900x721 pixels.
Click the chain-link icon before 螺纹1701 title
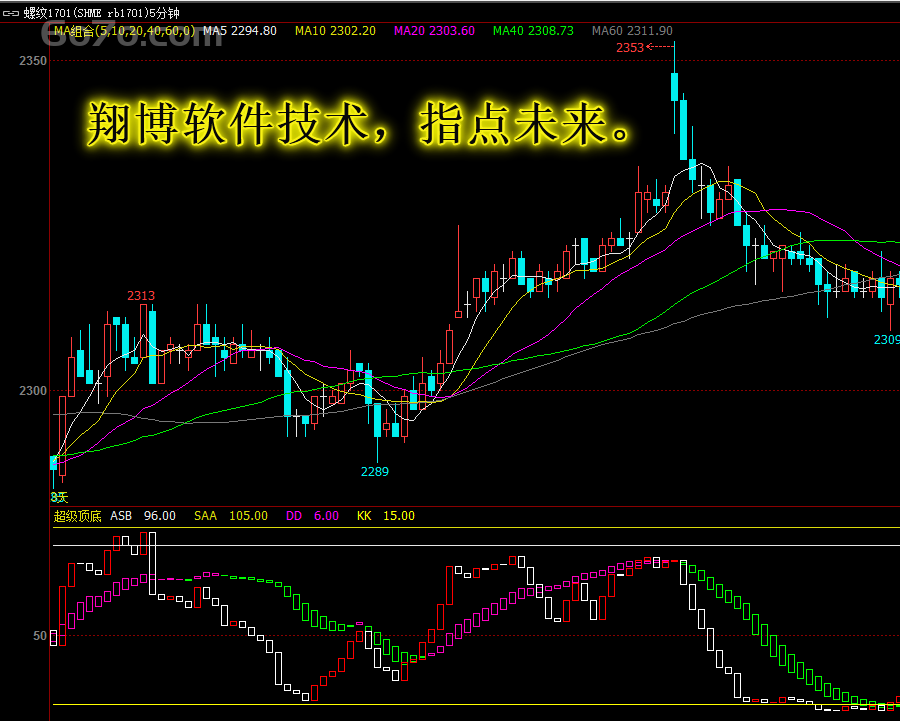click(11, 13)
